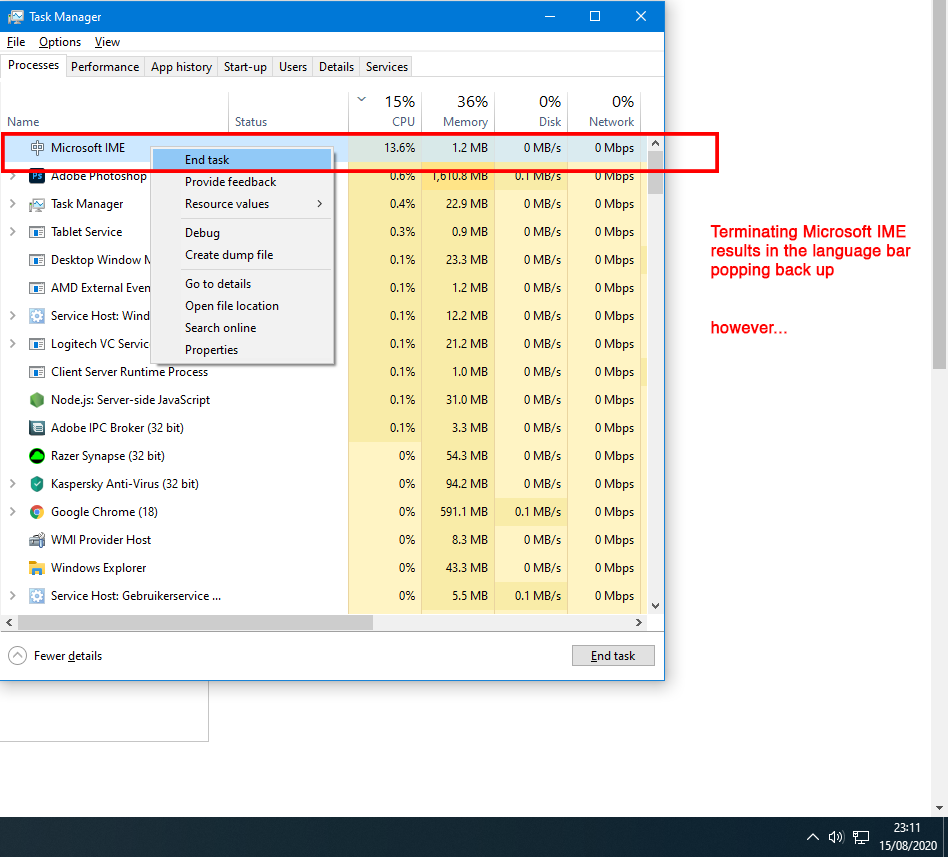949x858 pixels.
Task: Click the Task Manager process row icon
Action: pos(37,205)
